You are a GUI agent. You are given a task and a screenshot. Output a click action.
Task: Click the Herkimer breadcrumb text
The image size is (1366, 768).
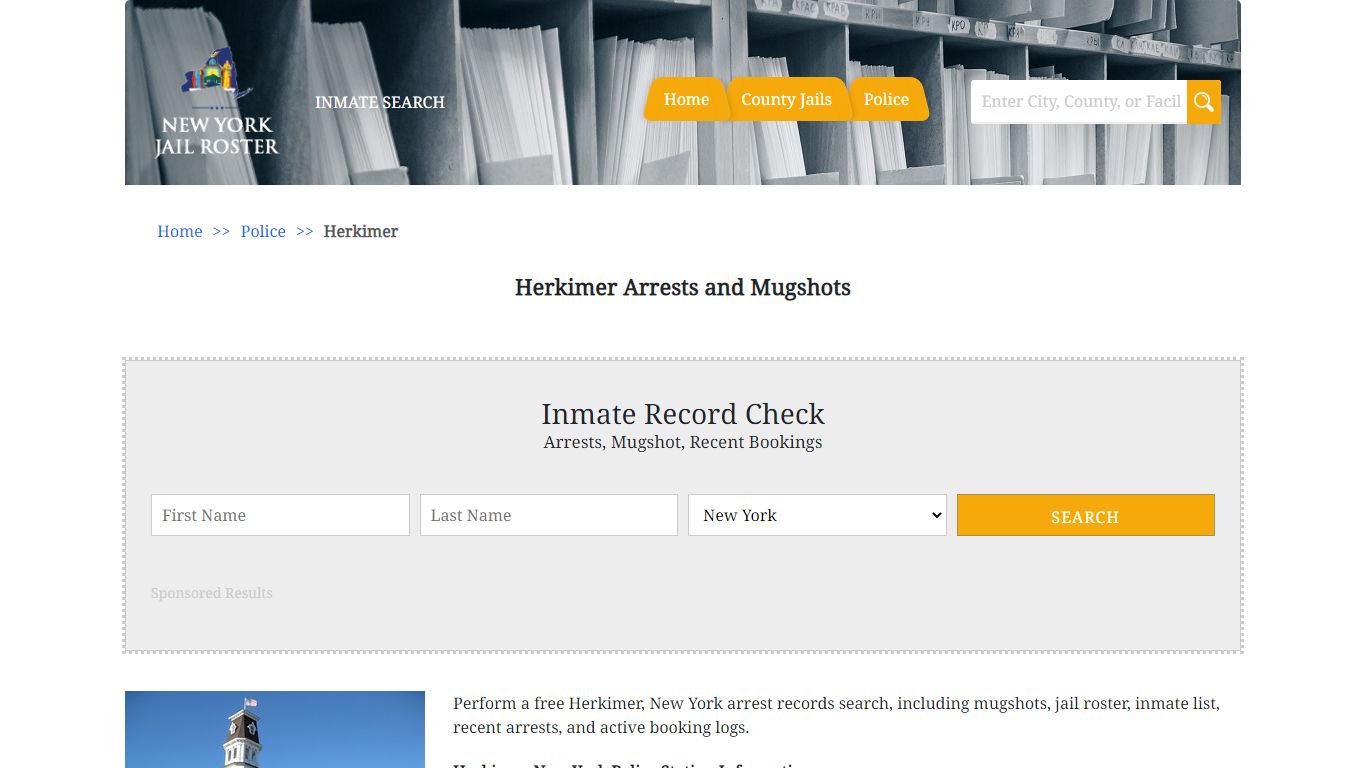pos(361,231)
